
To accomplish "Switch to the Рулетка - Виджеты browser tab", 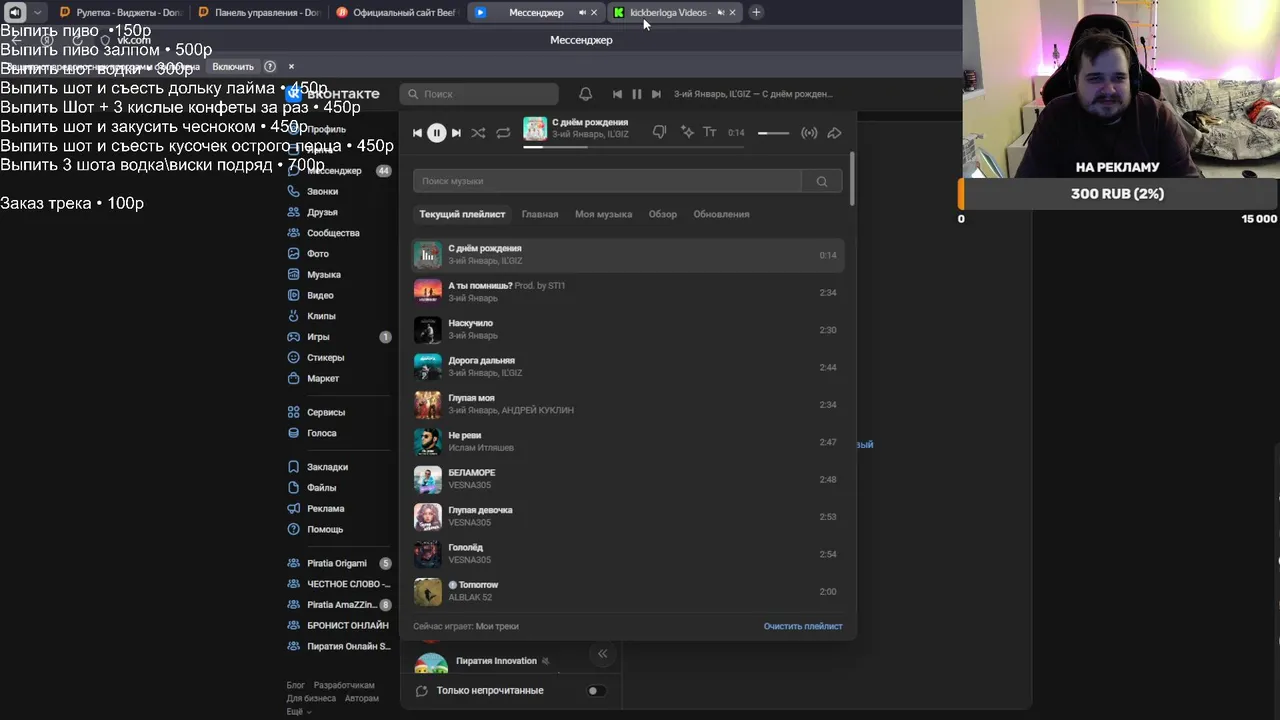I will [x=121, y=12].
